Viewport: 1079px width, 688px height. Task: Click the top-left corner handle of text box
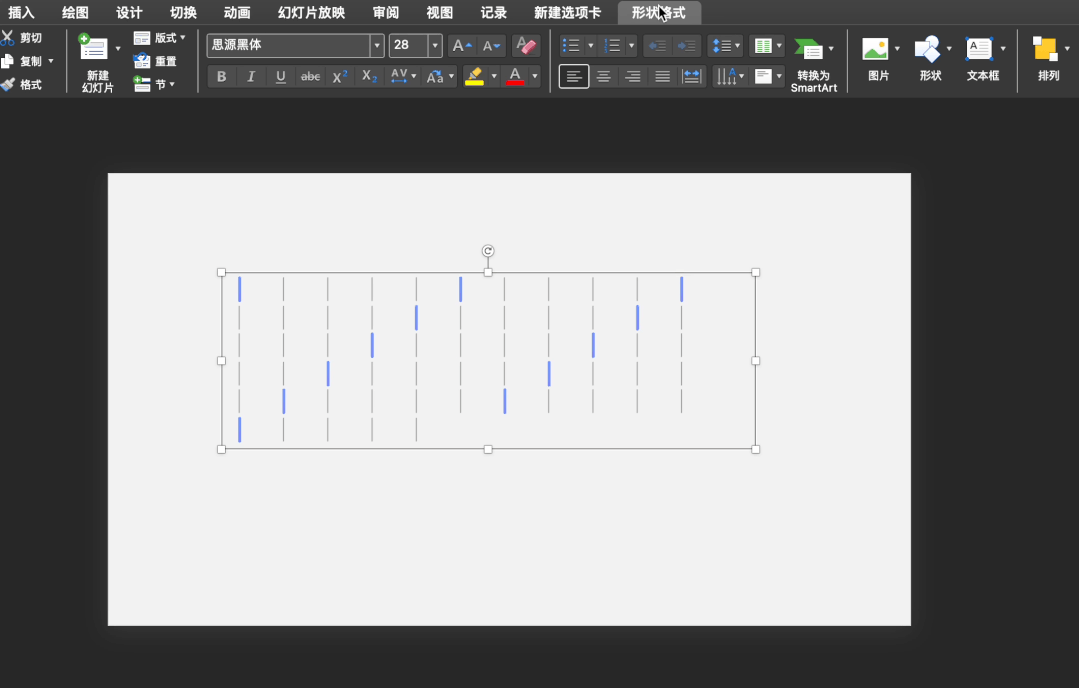tap(222, 272)
